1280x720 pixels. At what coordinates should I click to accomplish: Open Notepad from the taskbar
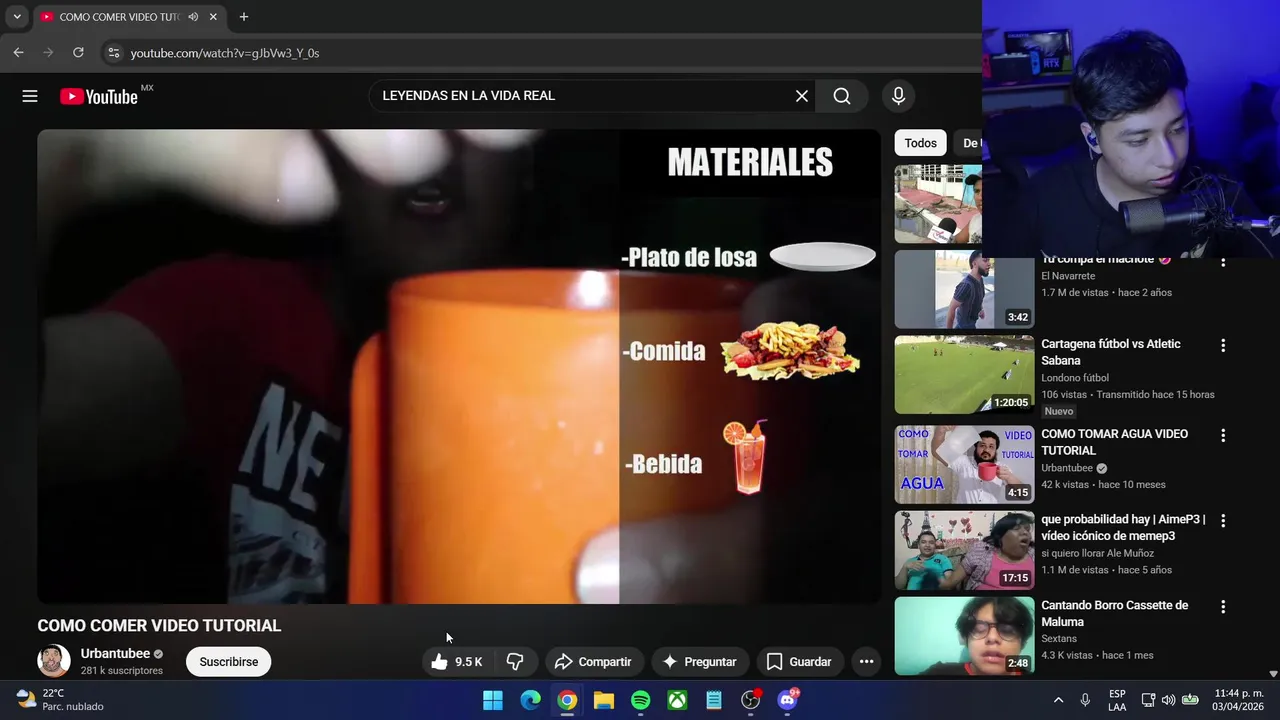[714, 700]
